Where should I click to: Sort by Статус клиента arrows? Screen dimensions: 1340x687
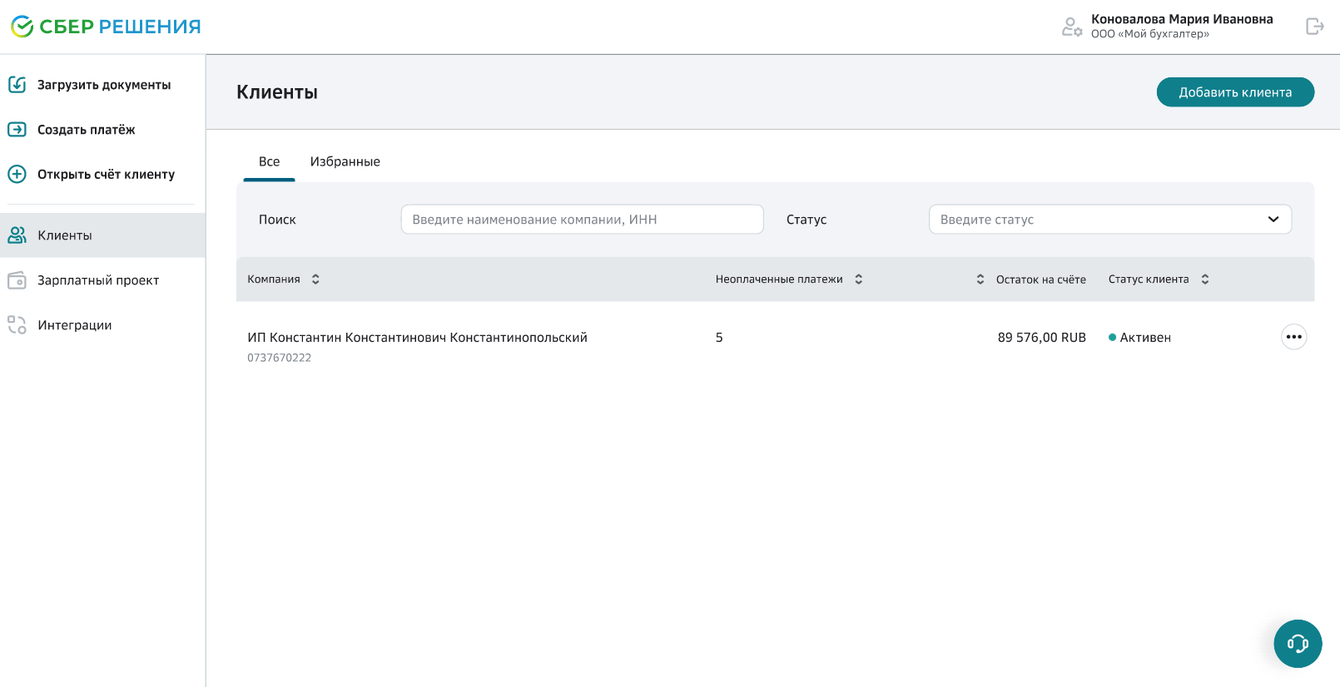click(1205, 280)
